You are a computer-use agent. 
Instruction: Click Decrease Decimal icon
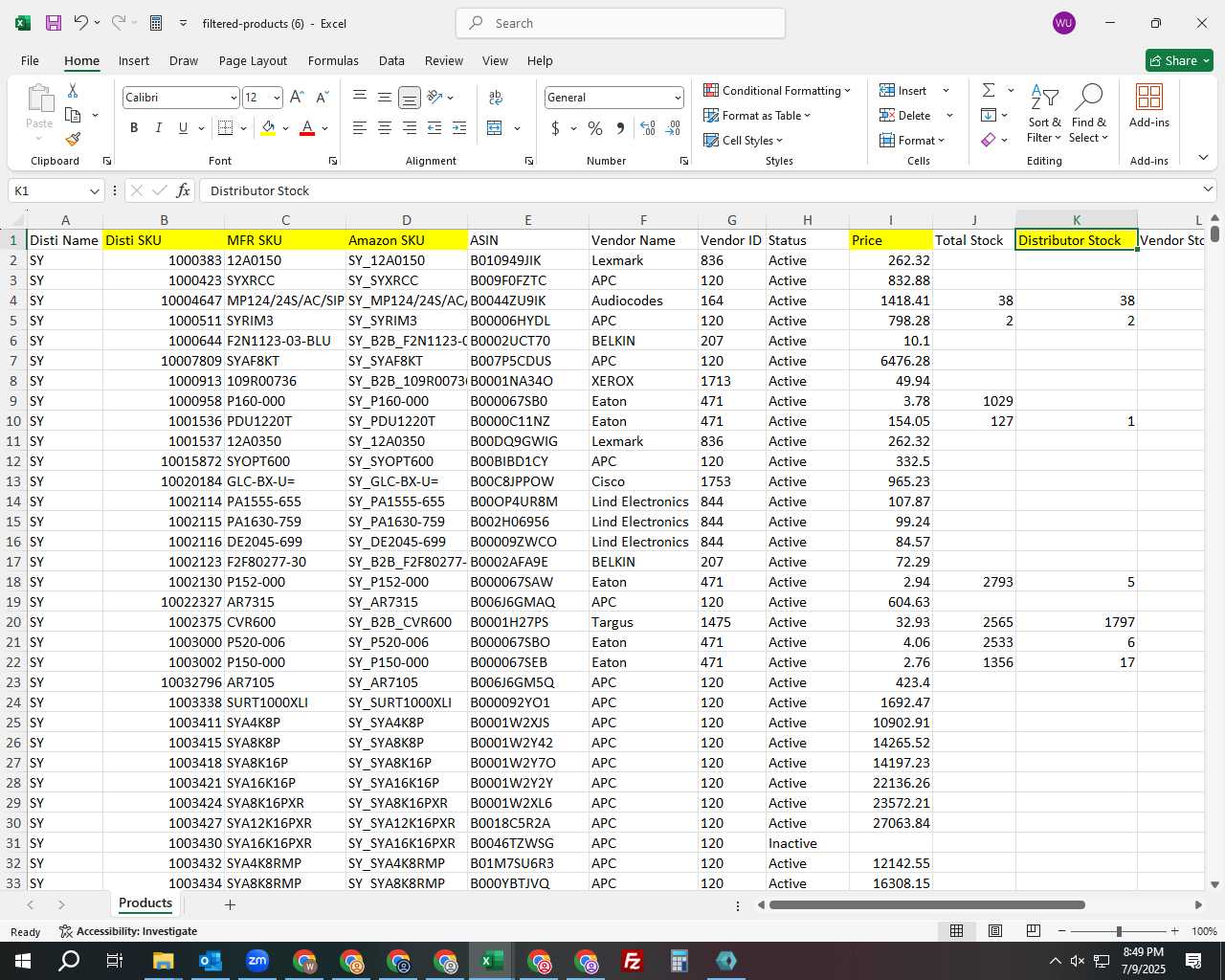tap(673, 128)
